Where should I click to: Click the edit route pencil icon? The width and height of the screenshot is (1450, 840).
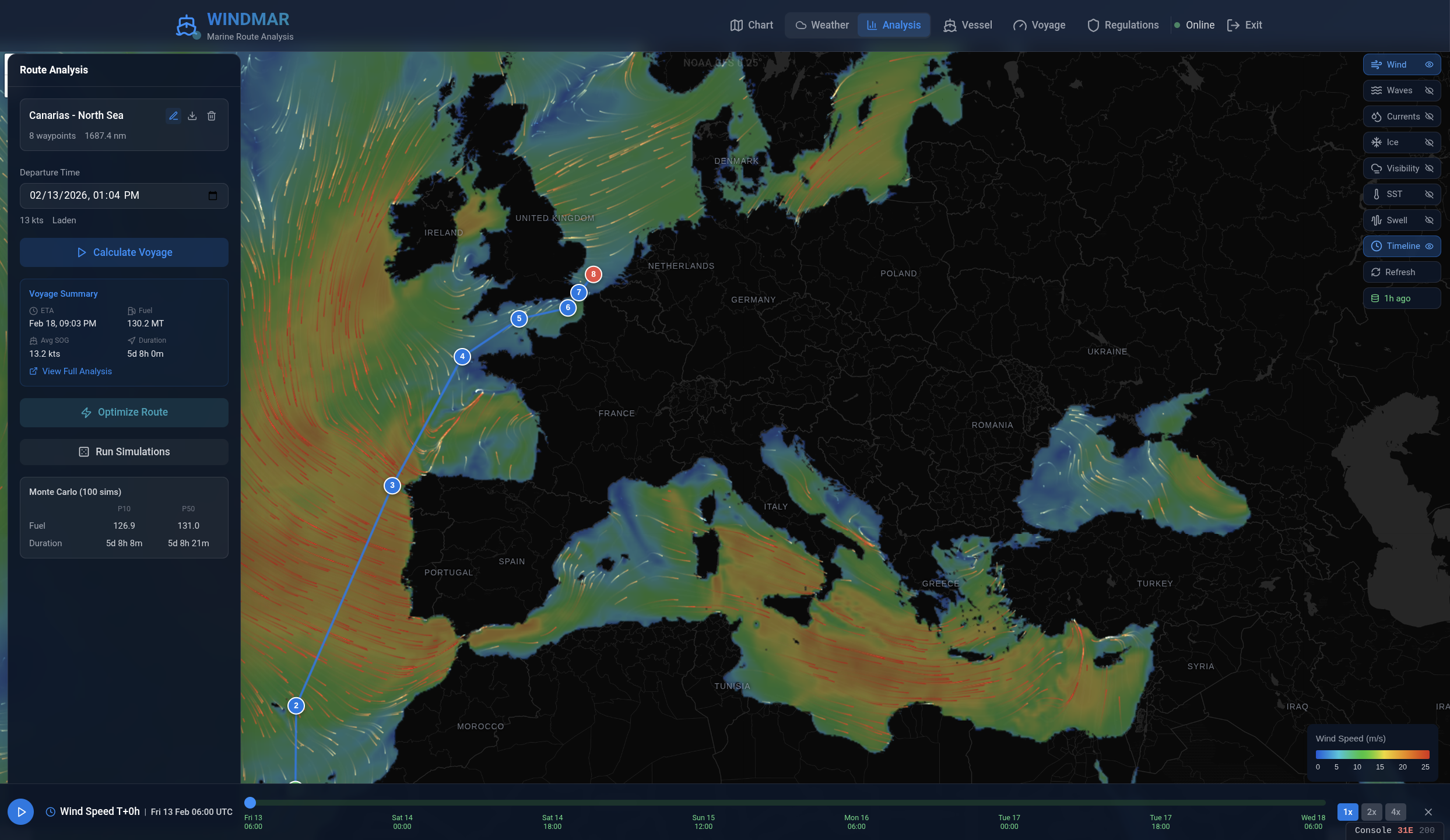tap(173, 116)
